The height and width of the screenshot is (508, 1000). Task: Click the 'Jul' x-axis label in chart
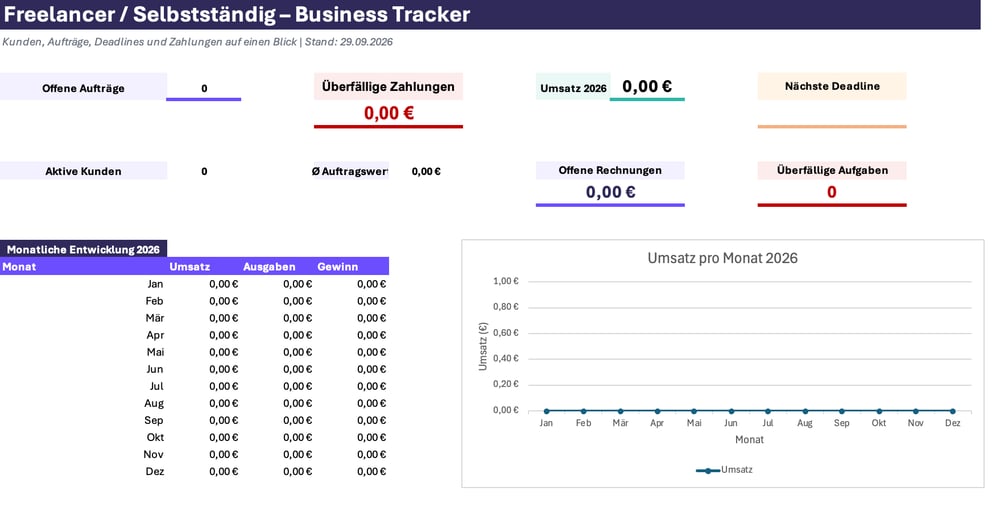768,423
